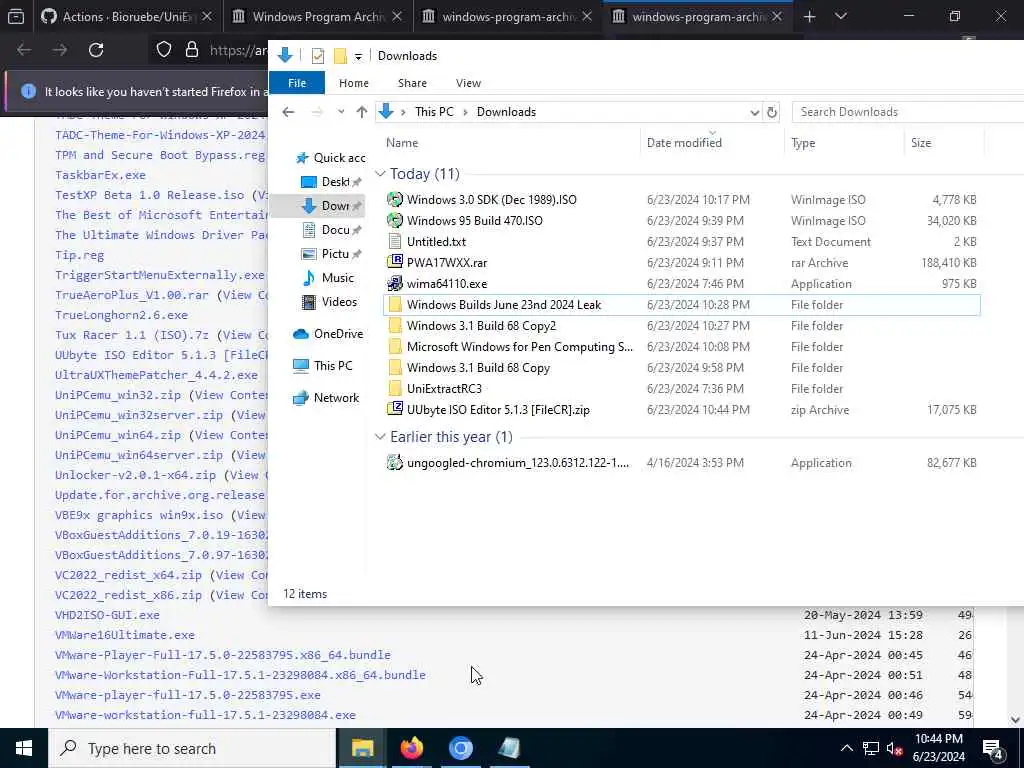Select UUbyte ISO Editor 5.1.3 zip icon
This screenshot has height=768, width=1024.
click(394, 409)
